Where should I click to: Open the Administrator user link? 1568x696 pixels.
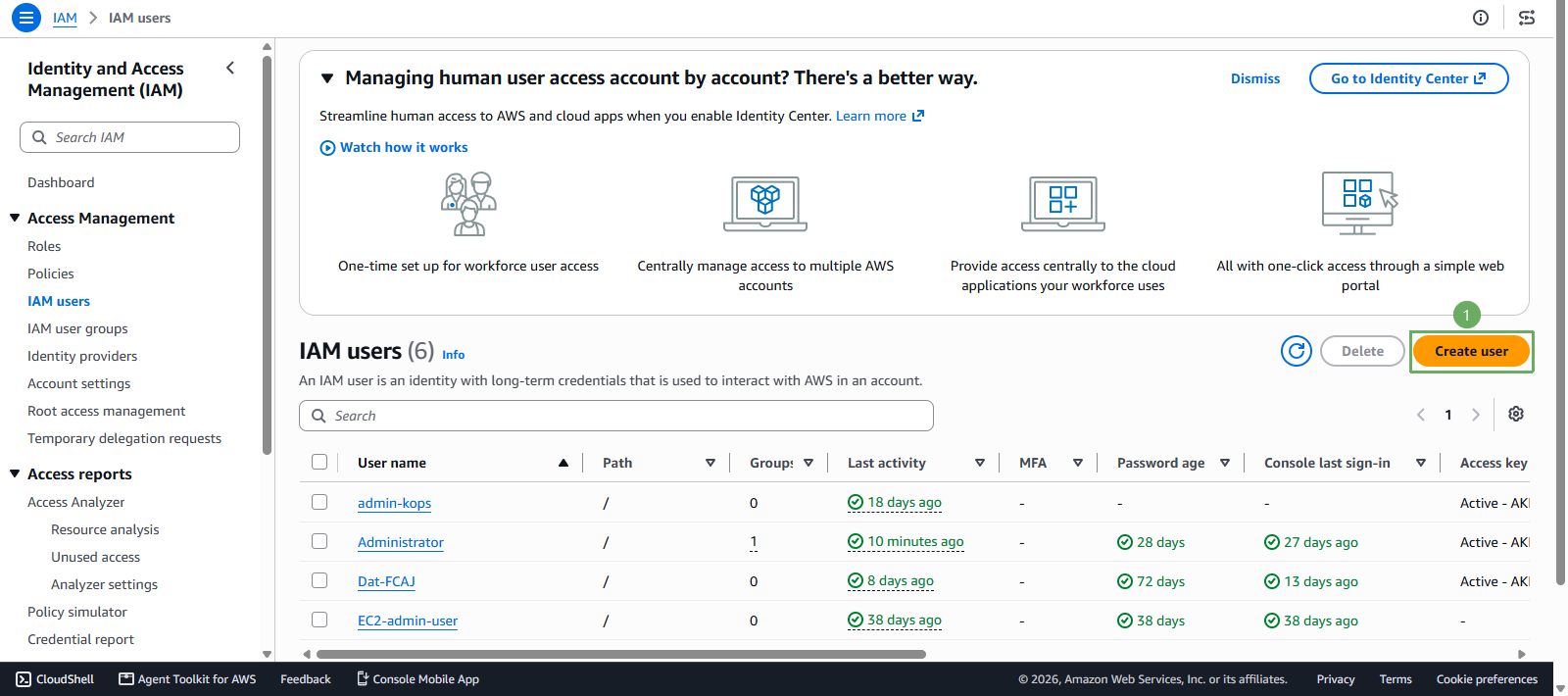pos(401,542)
